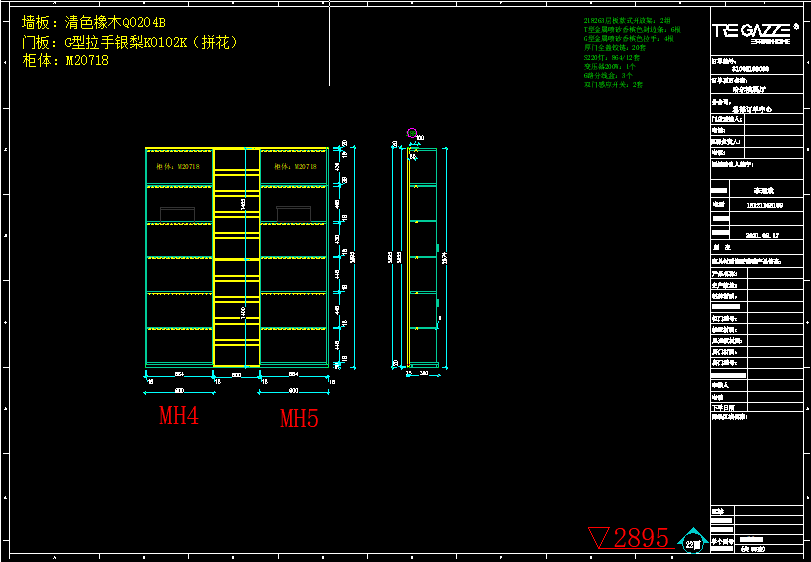The height and width of the screenshot is (562, 811).
Task: Select the 门板 G型拉手 door panel text
Action: pos(129,42)
